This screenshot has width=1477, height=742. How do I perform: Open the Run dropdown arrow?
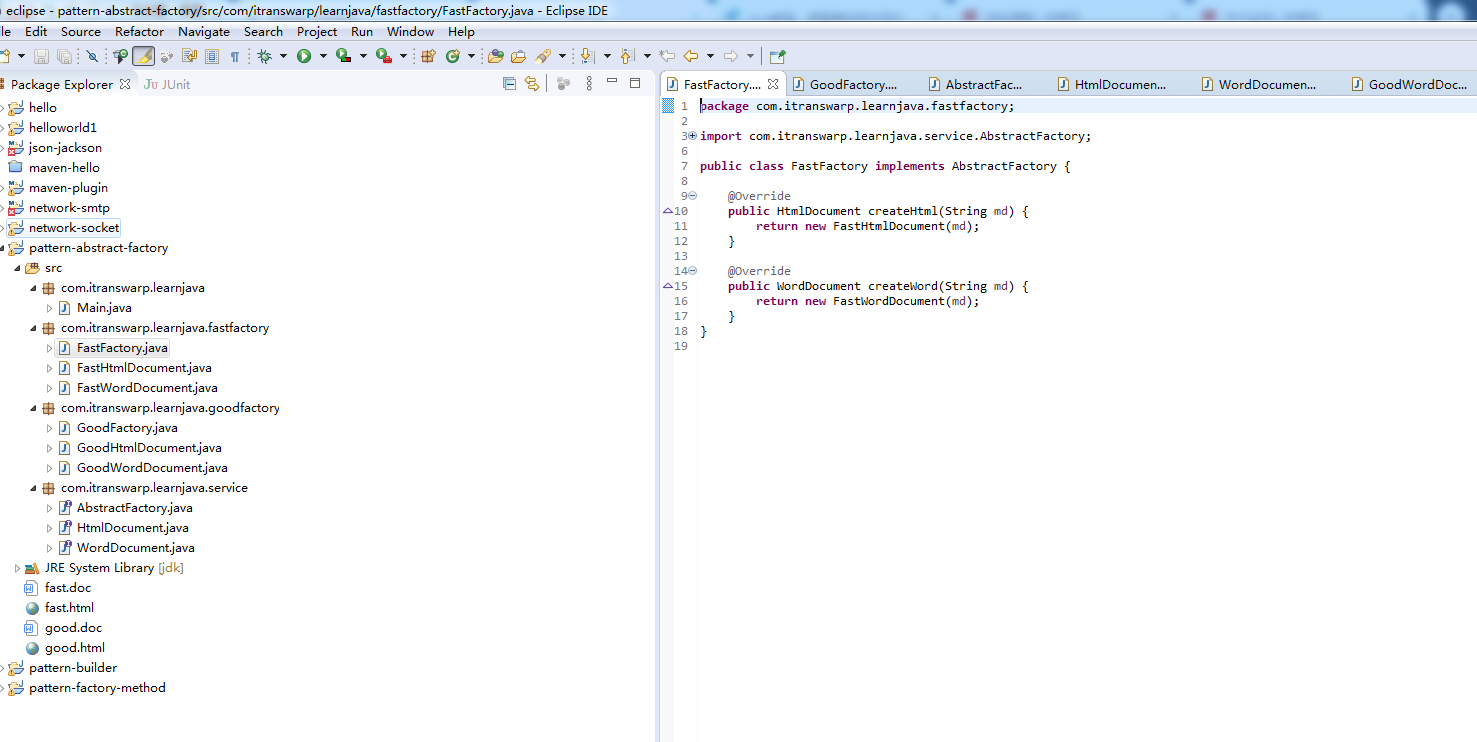click(323, 56)
